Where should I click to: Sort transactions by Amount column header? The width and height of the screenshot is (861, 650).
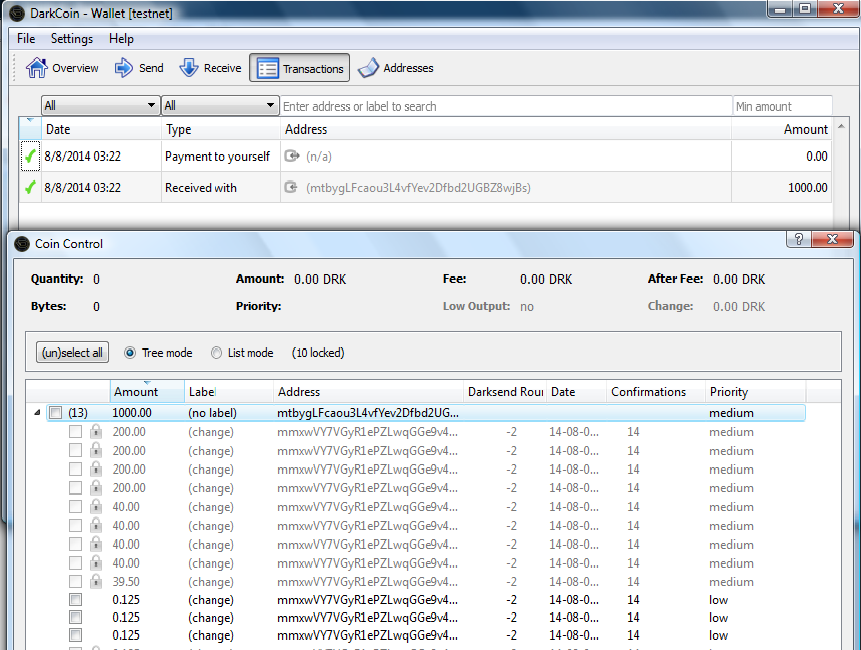click(x=782, y=130)
